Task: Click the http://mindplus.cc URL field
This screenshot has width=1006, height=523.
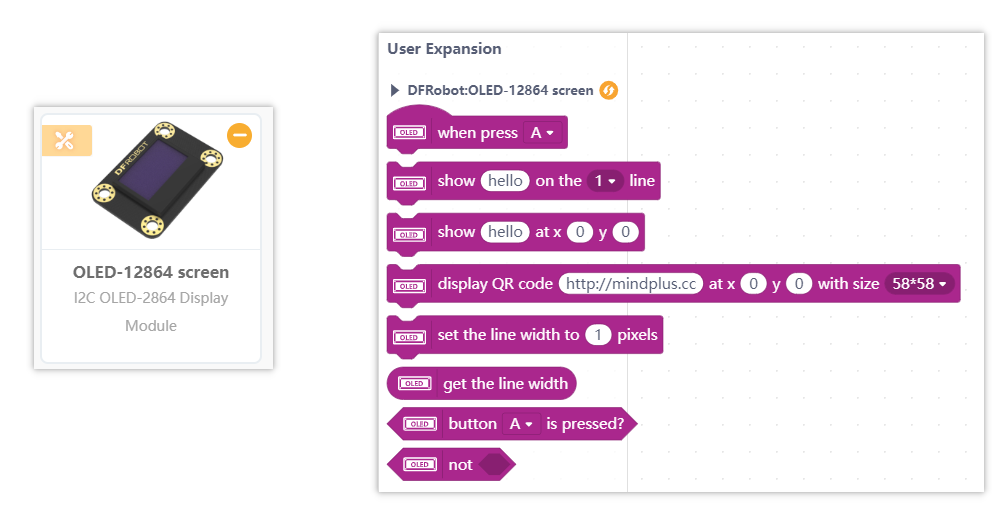Action: click(630, 284)
